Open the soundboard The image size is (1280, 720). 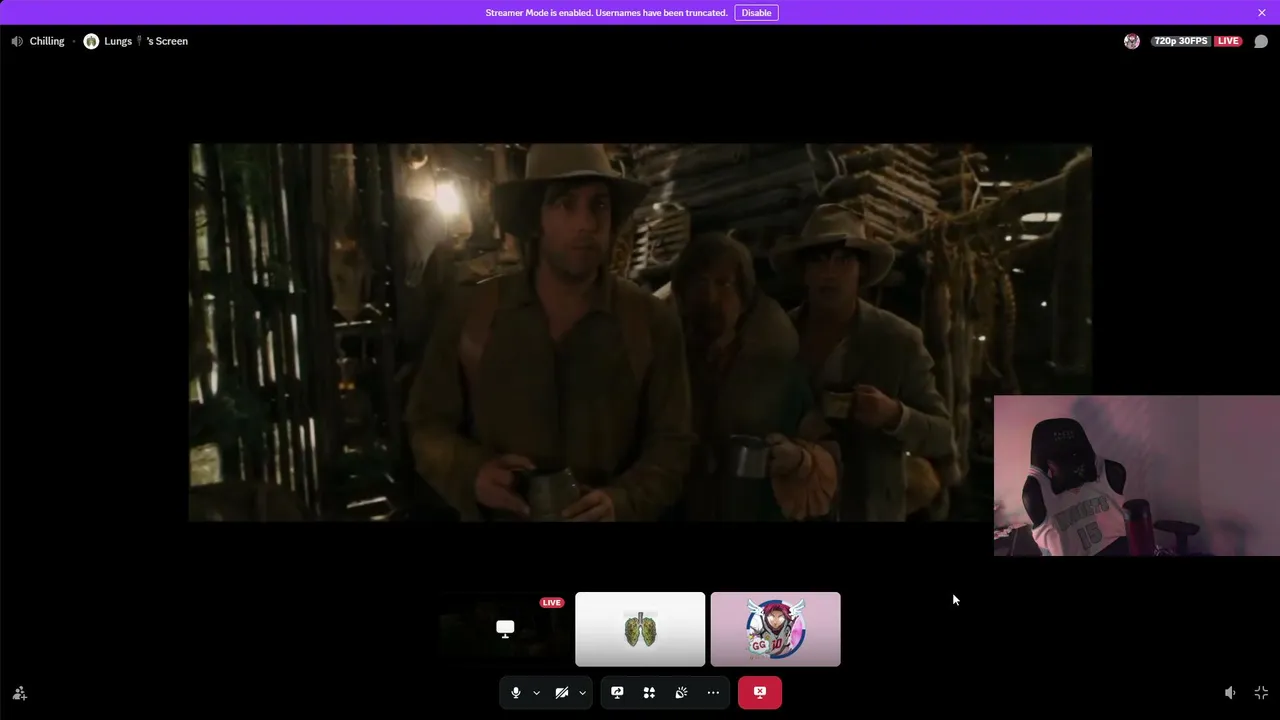pos(681,692)
